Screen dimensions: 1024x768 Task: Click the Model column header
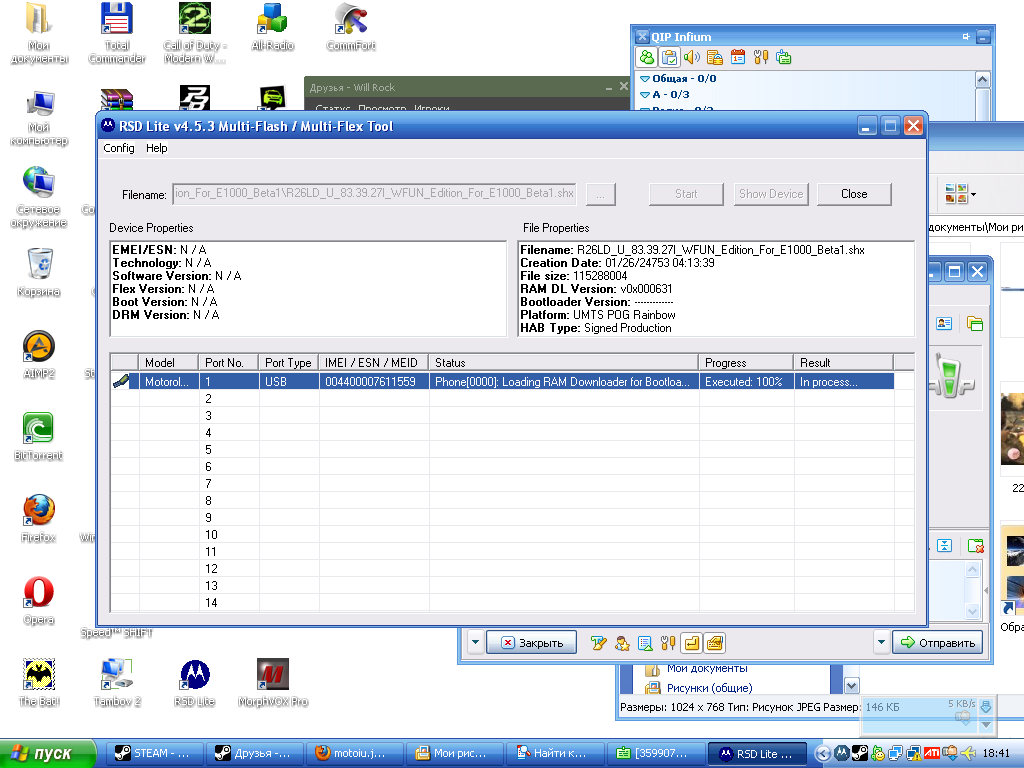tap(168, 362)
